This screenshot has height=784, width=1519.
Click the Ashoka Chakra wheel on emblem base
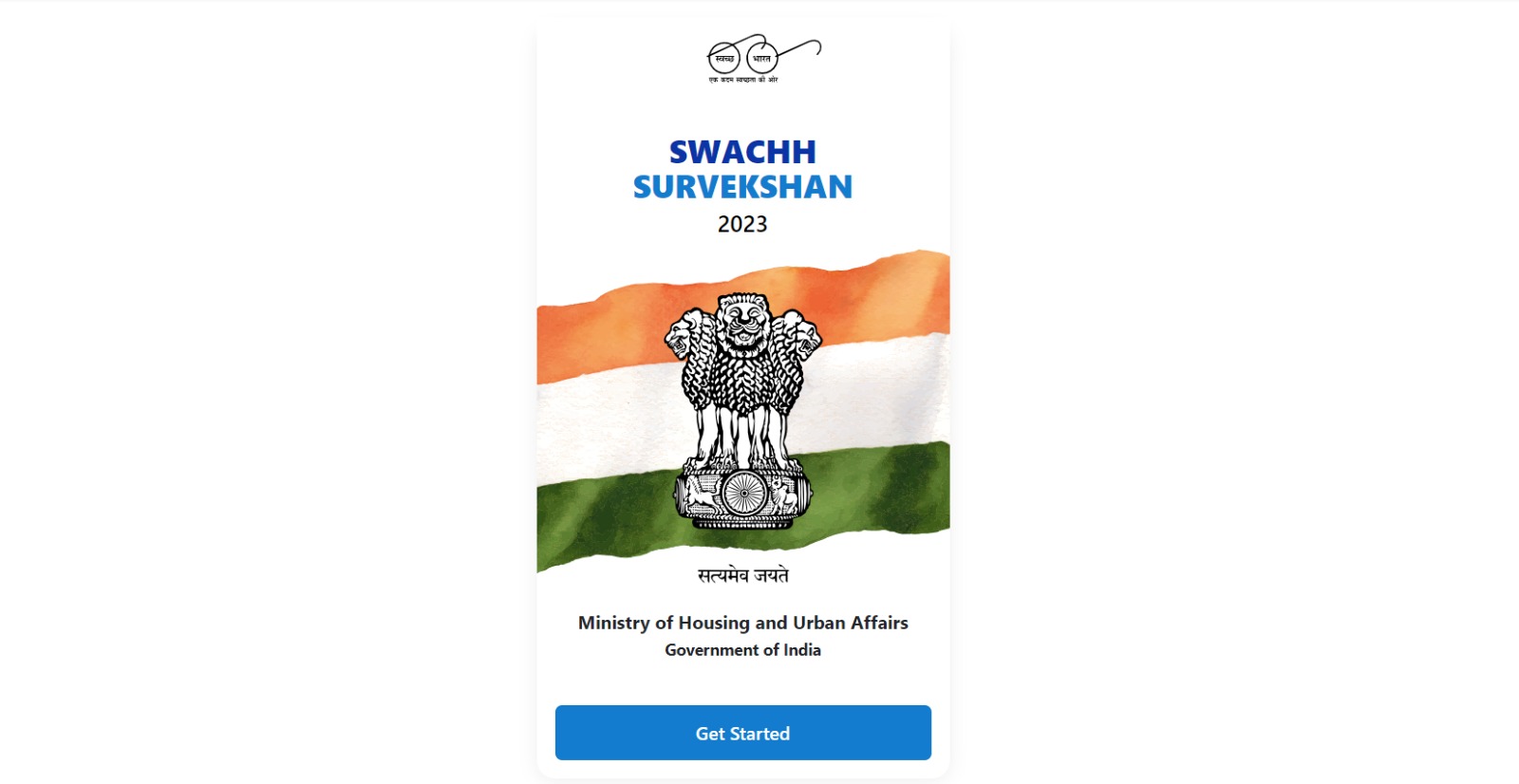[743, 494]
